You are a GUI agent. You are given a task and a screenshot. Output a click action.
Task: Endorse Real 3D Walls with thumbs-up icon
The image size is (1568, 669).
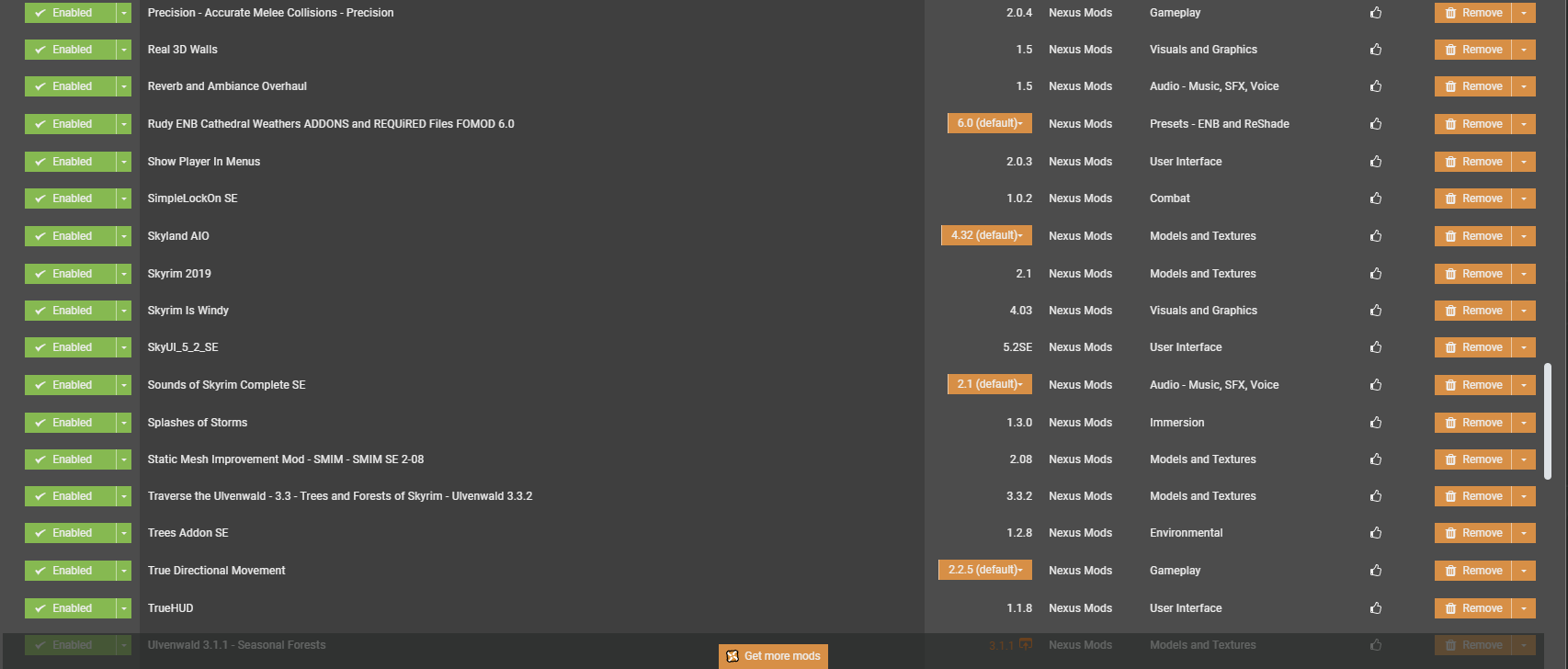coord(1375,50)
